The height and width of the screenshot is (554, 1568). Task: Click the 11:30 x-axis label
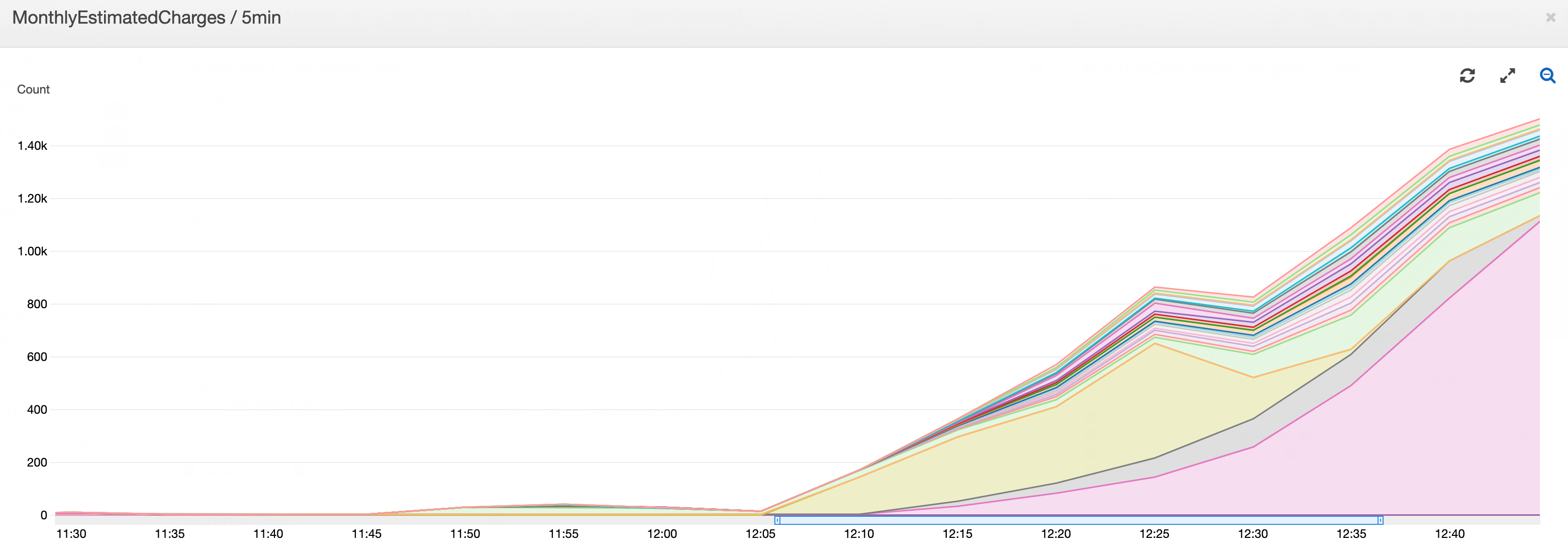(x=71, y=534)
